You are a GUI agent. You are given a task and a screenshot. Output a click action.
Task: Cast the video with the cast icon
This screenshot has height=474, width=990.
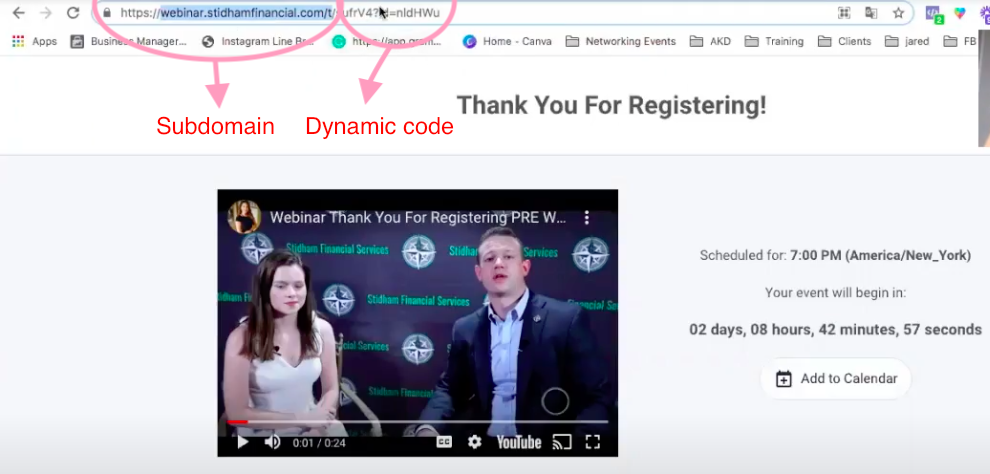coord(561,442)
